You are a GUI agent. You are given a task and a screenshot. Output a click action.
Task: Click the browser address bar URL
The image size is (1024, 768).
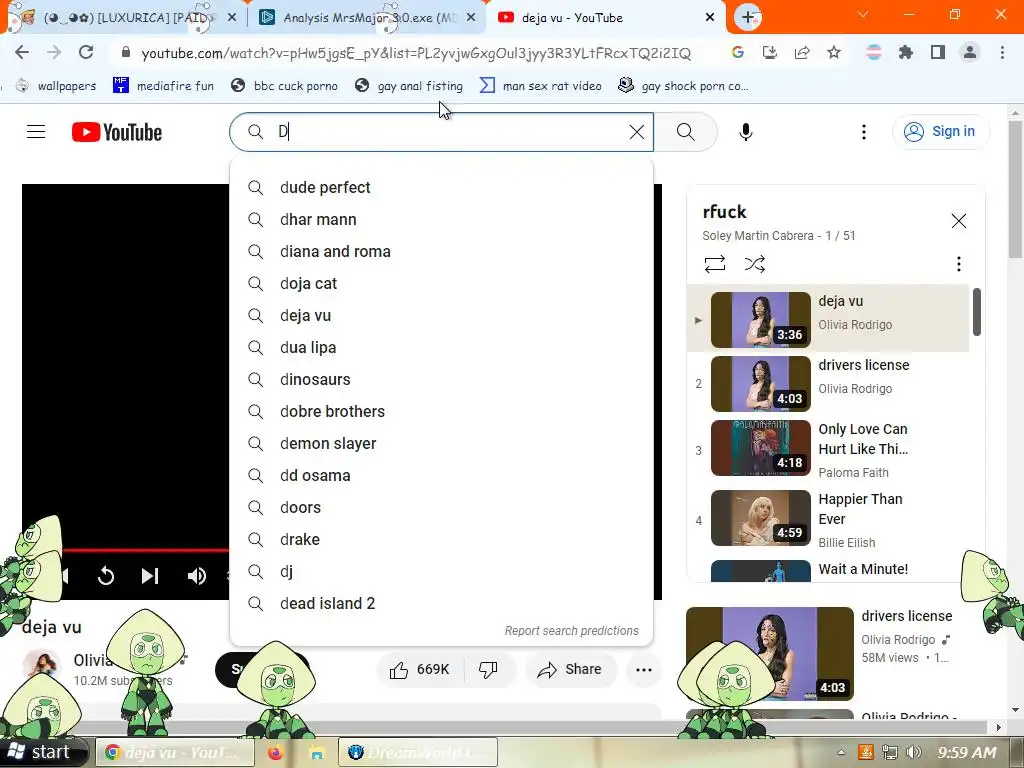pyautogui.click(x=416, y=54)
